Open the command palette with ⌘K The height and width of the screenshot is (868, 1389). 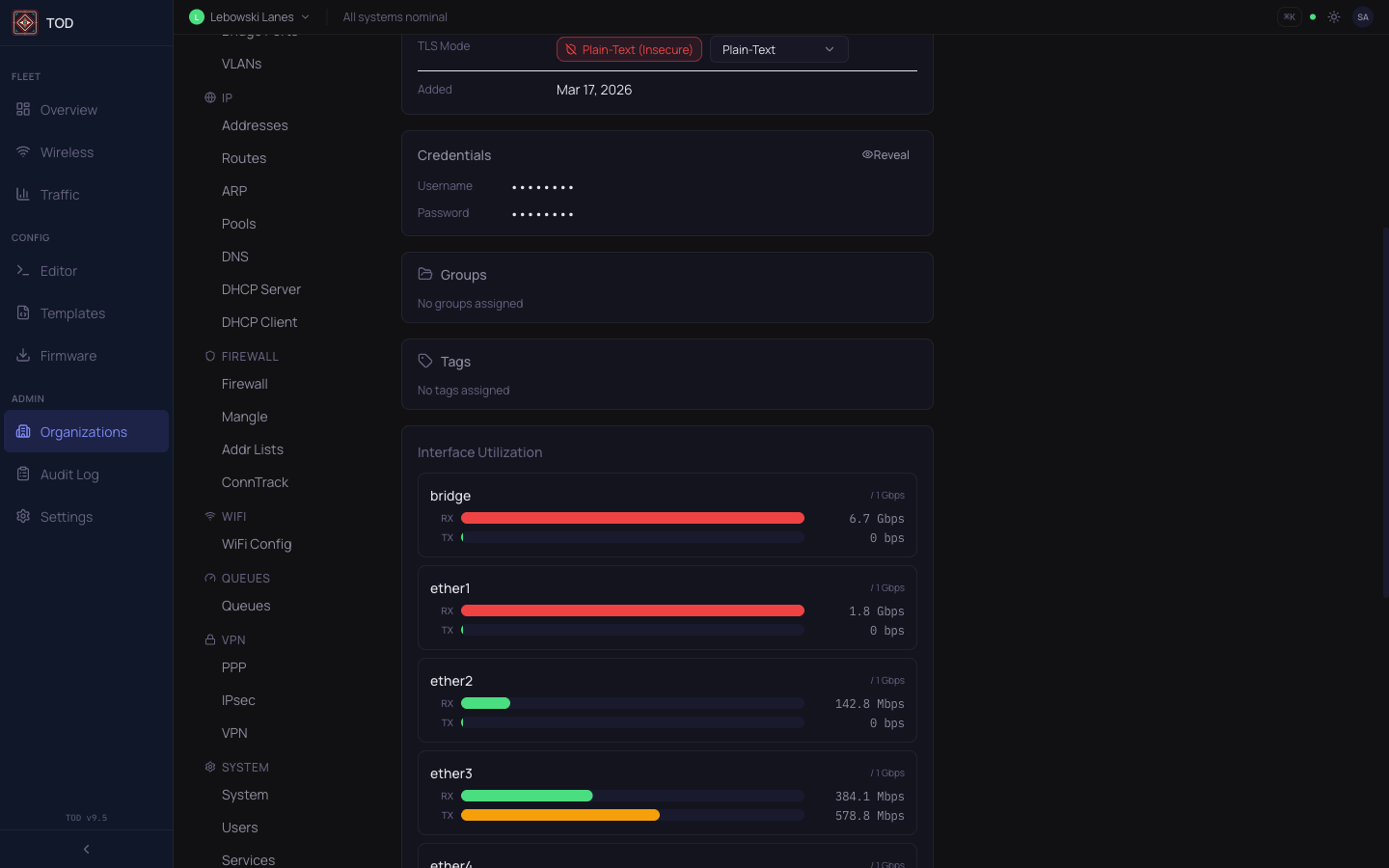click(1290, 16)
